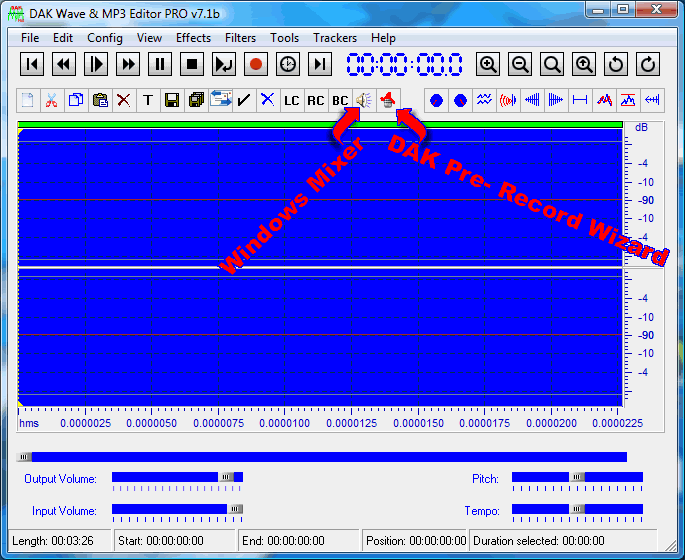The image size is (685, 560).
Task: Click the red Record button
Action: click(x=256, y=65)
